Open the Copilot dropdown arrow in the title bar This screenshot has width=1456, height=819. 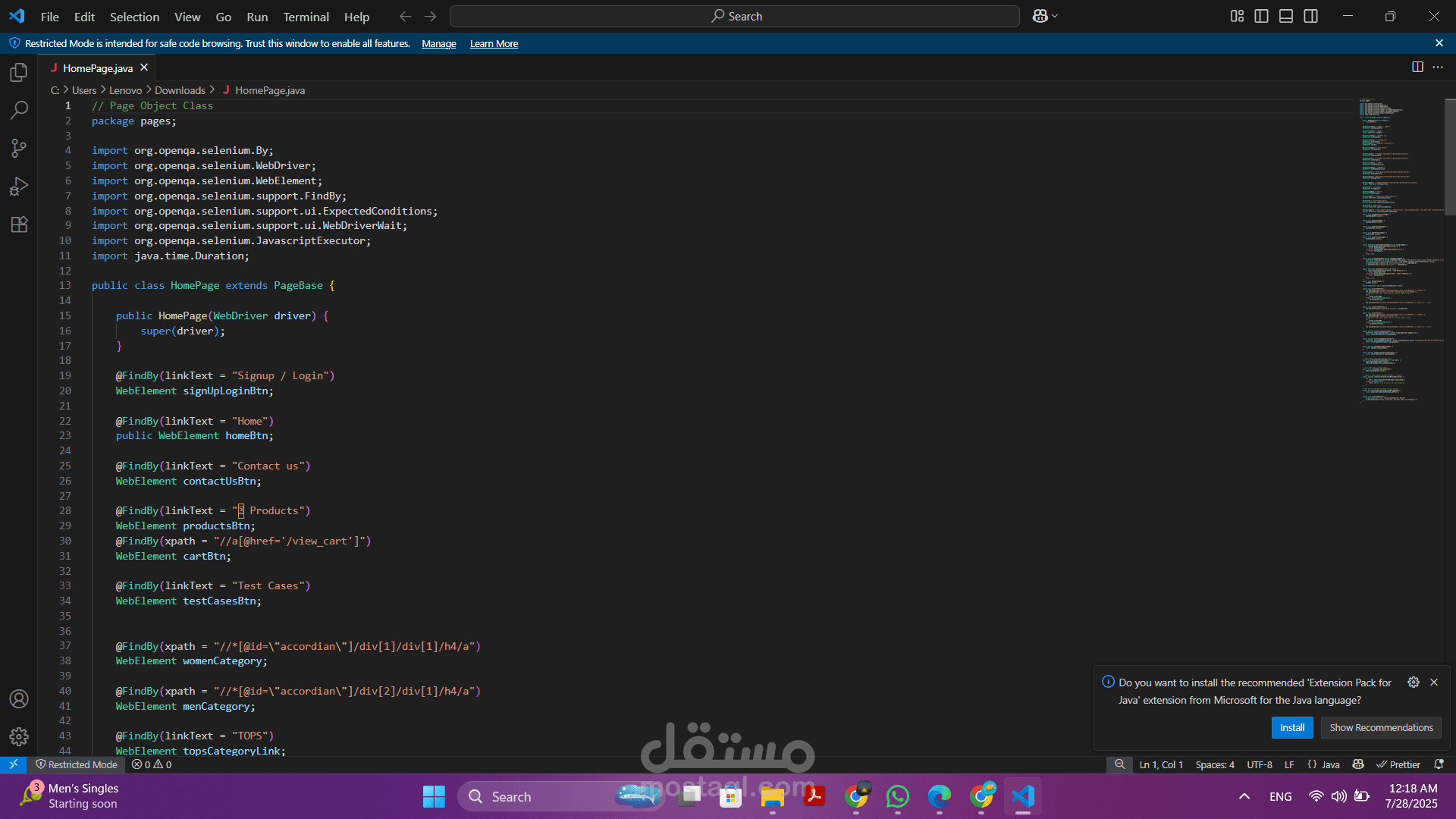[1055, 16]
